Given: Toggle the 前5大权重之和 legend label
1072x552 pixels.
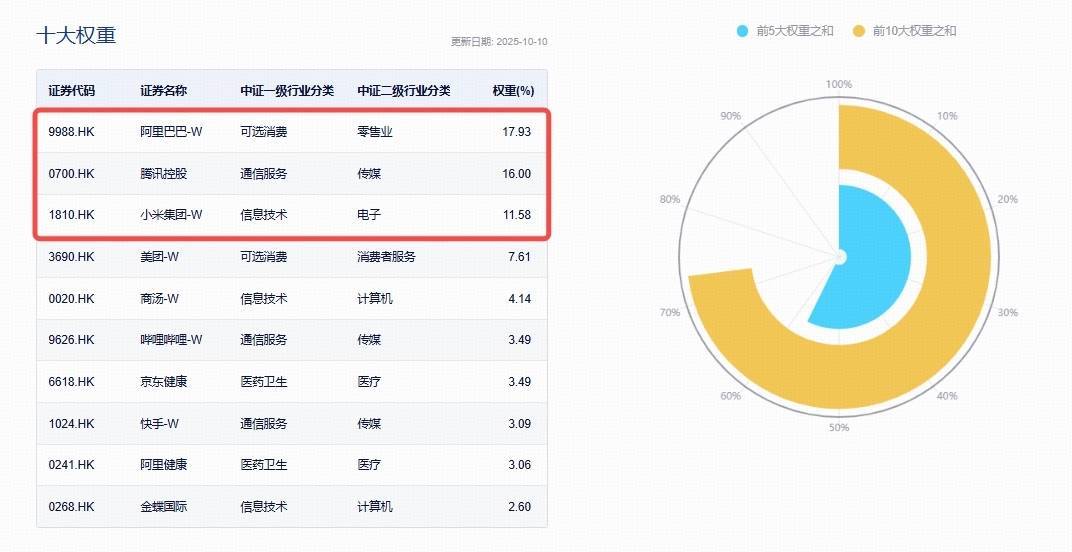Looking at the screenshot, I should point(795,31).
